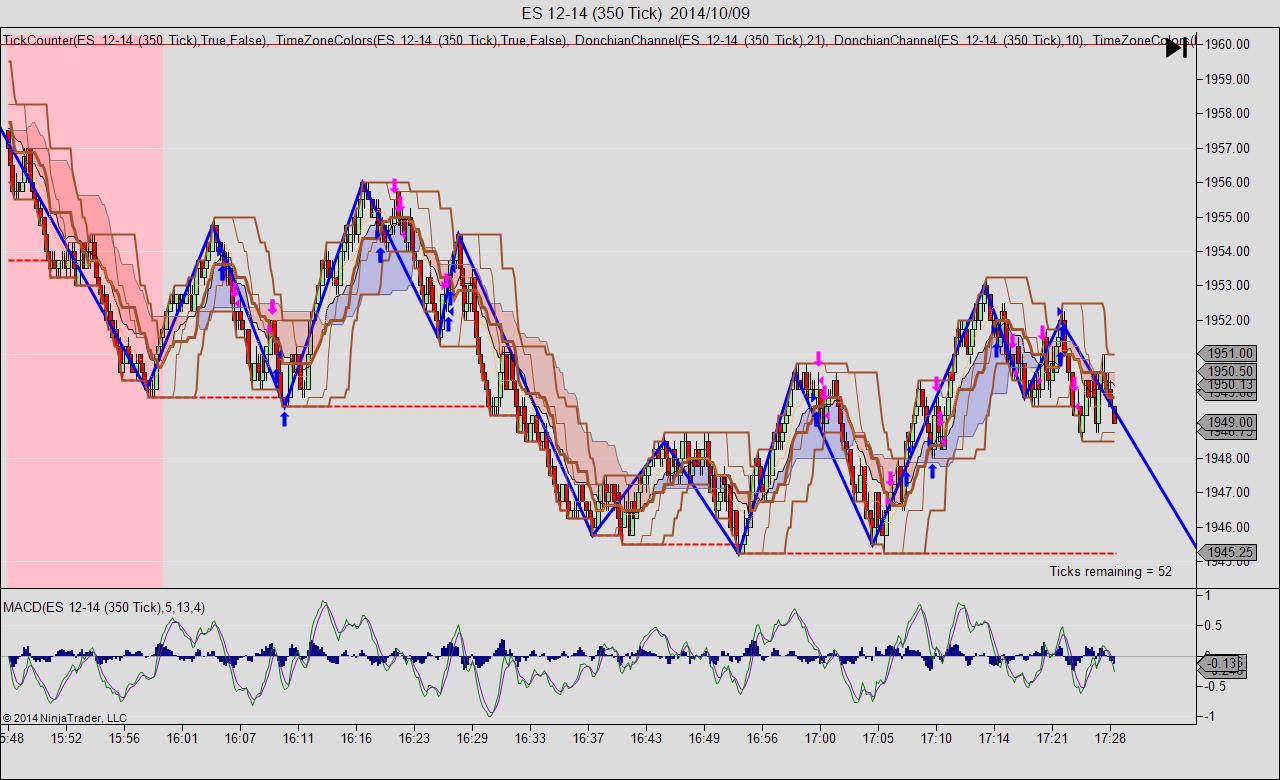1280x780 pixels.
Task: Click the 1954.00 price axis label
Action: (x=1228, y=251)
